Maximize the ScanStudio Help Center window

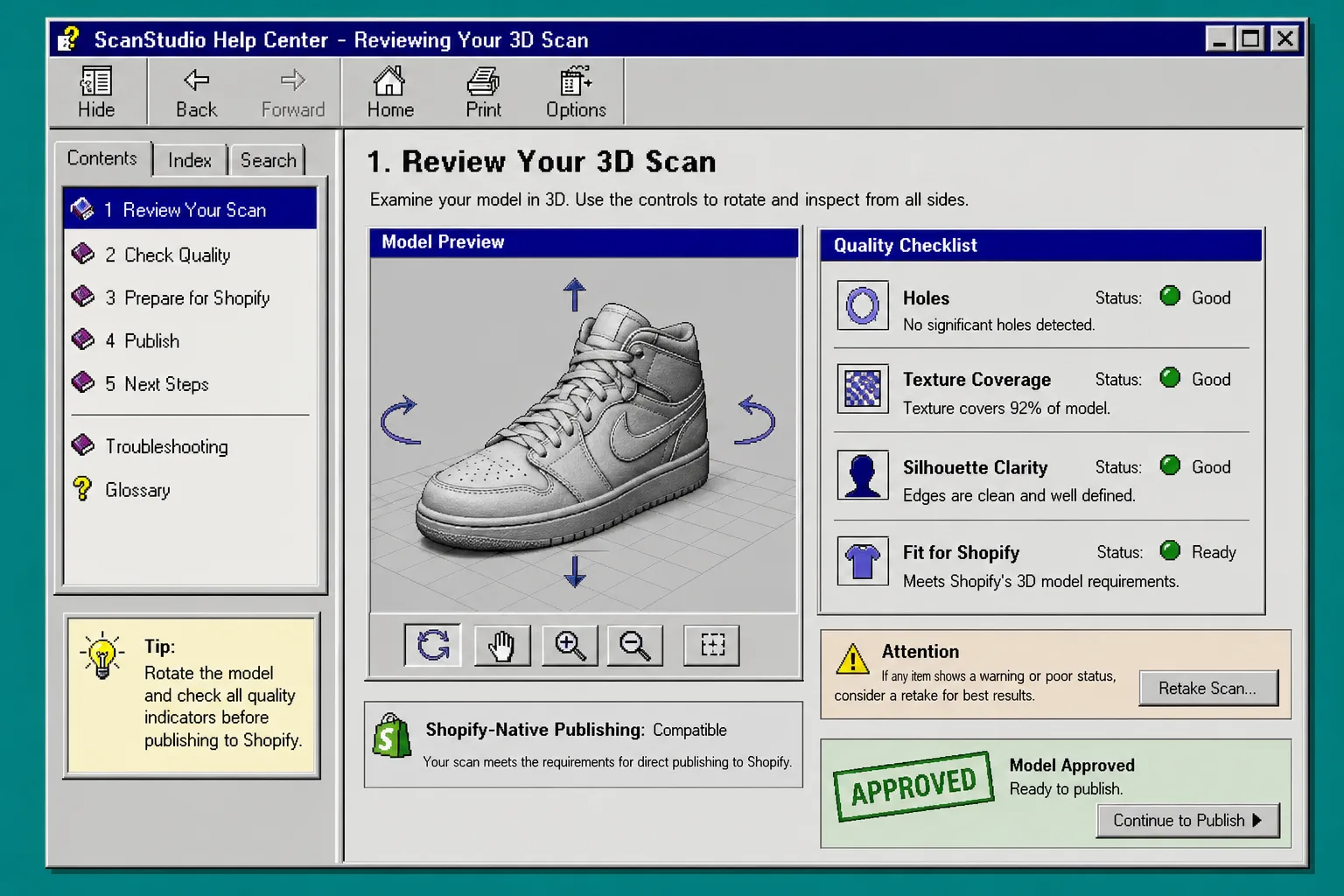coord(1251,39)
